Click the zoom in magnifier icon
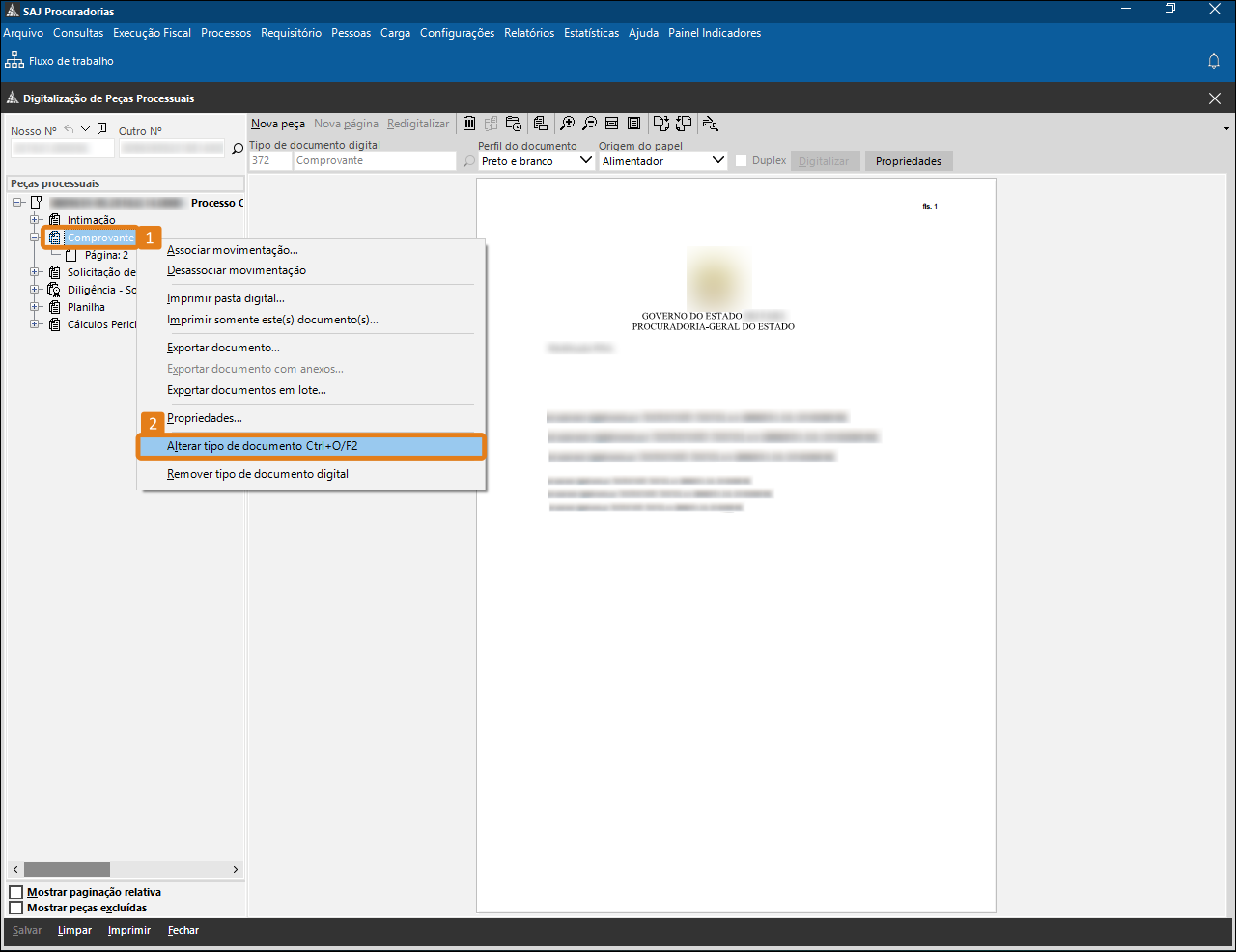 click(567, 124)
